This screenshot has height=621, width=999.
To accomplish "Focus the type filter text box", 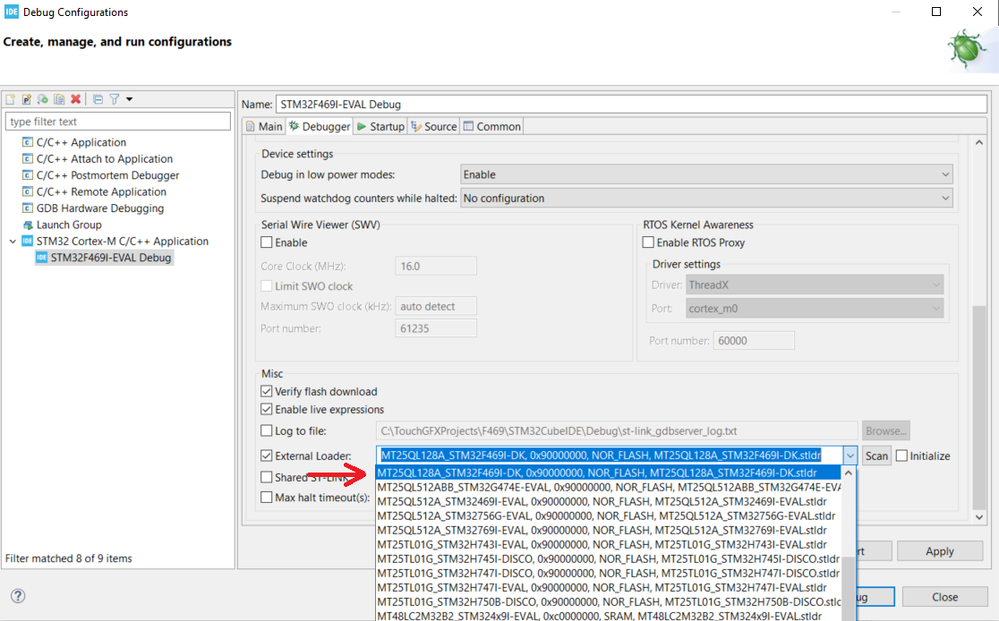I will [118, 122].
